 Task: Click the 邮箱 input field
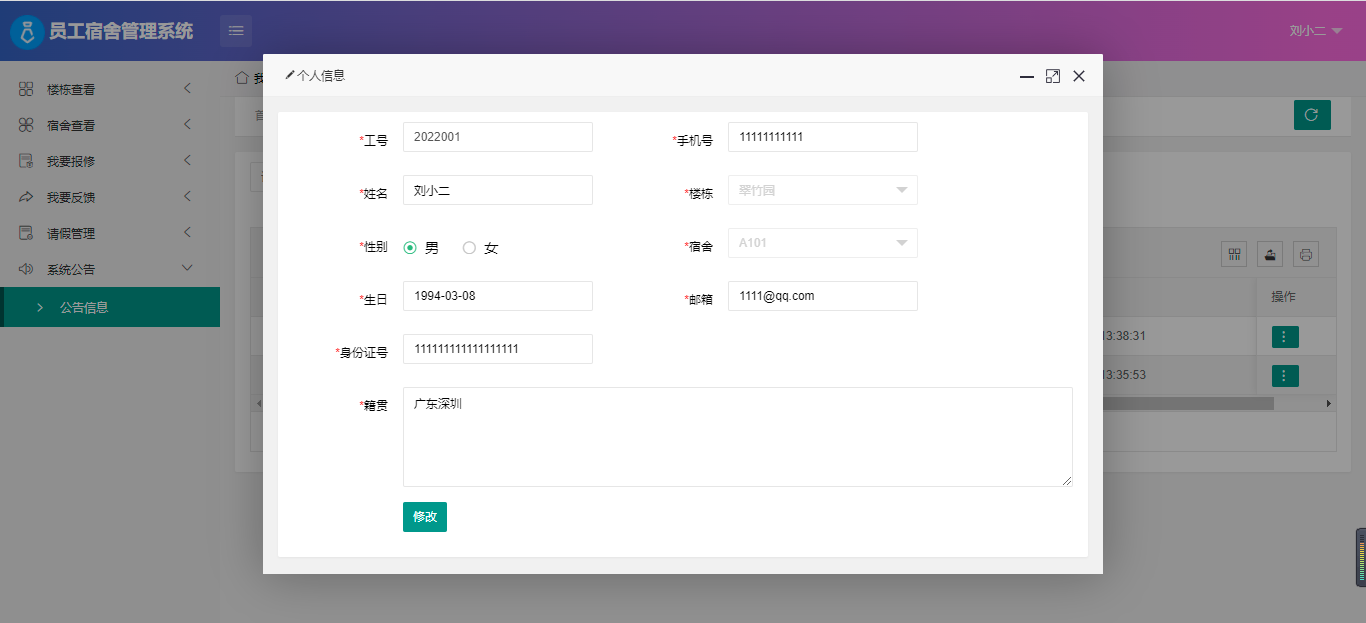[x=823, y=296]
